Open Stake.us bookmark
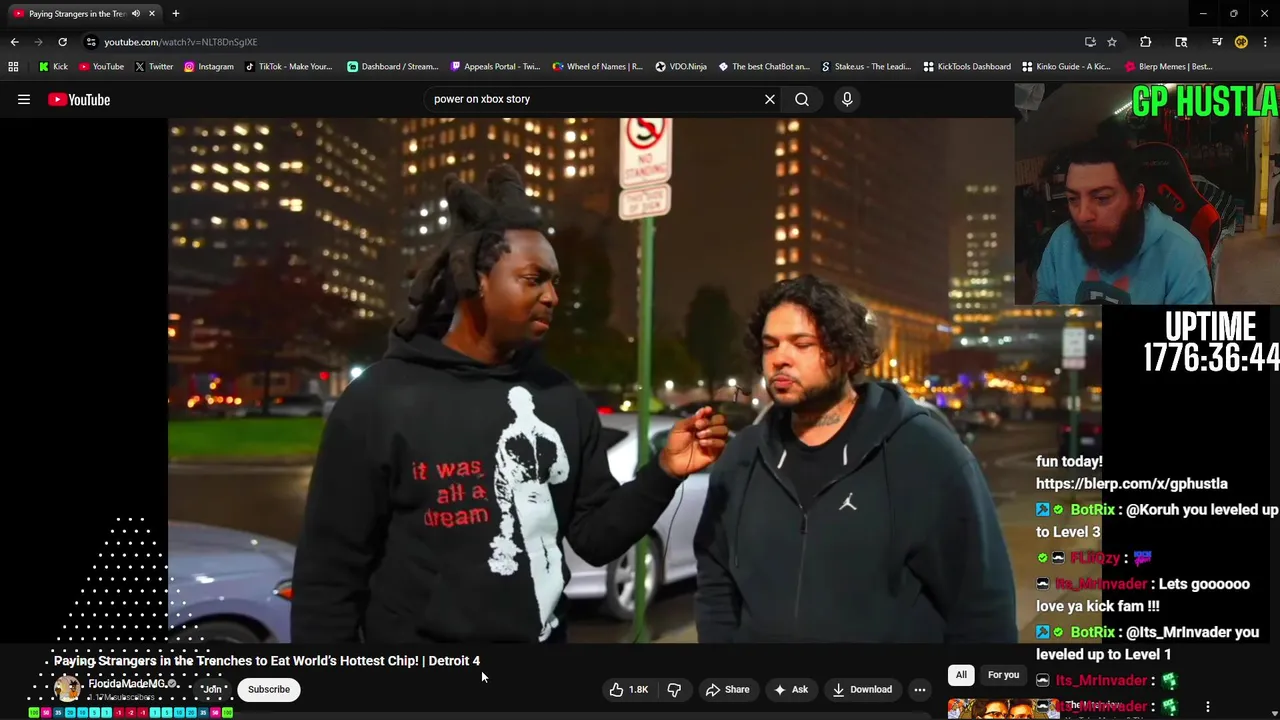This screenshot has width=1280, height=720. coord(865,66)
